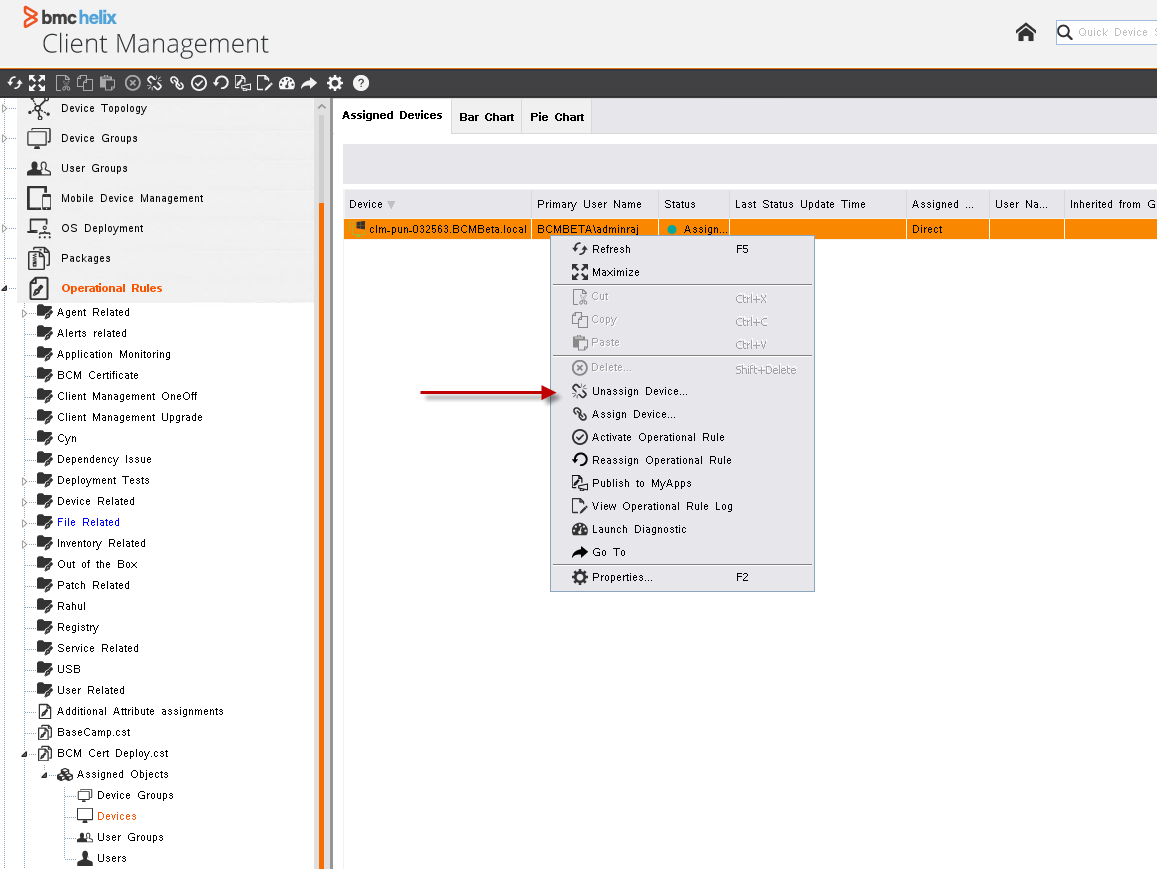The height and width of the screenshot is (869, 1157).
Task: Open the Additional Attribute assignments rule
Action: pyautogui.click(x=140, y=712)
